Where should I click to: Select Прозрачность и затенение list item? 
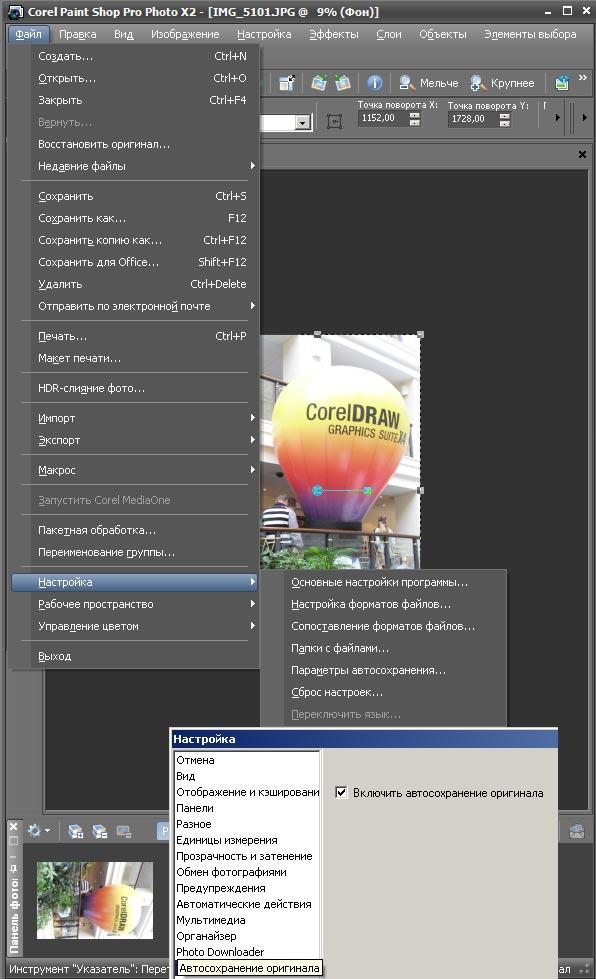[x=247, y=856]
